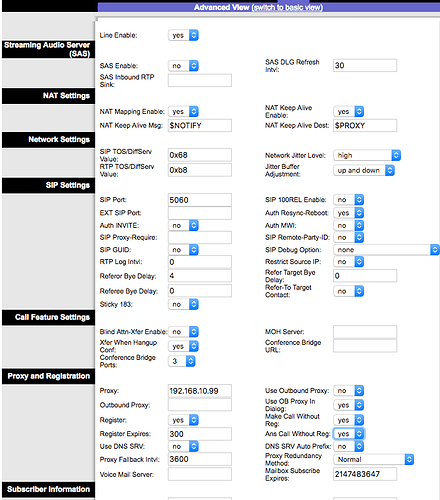Open the SAS Enable dropdown
The width and height of the screenshot is (440, 500).
(183, 66)
